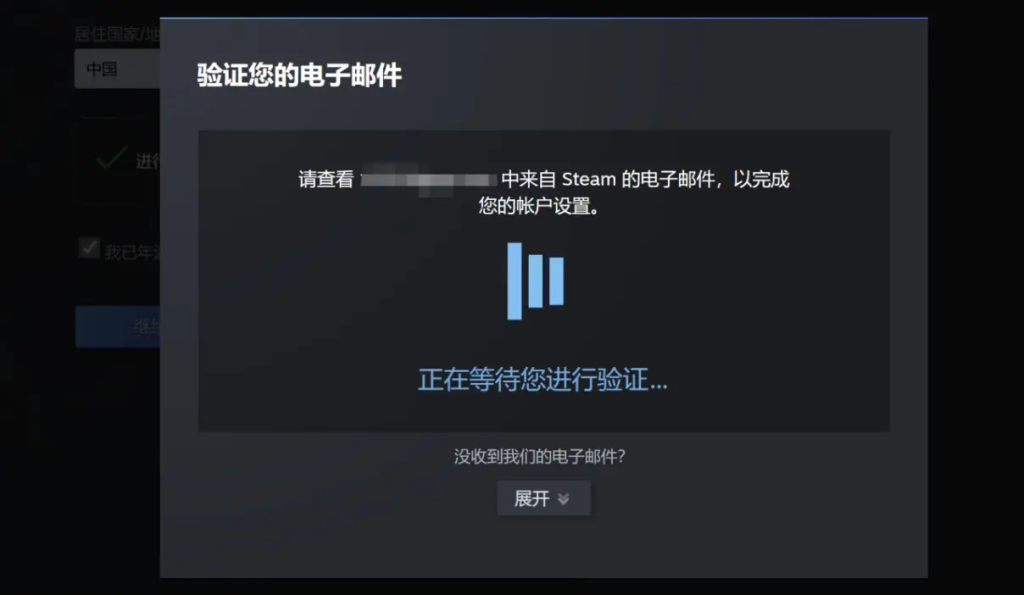The image size is (1024, 595).
Task: Click the 进行 text beside the green checkmark
Action: tap(148, 161)
